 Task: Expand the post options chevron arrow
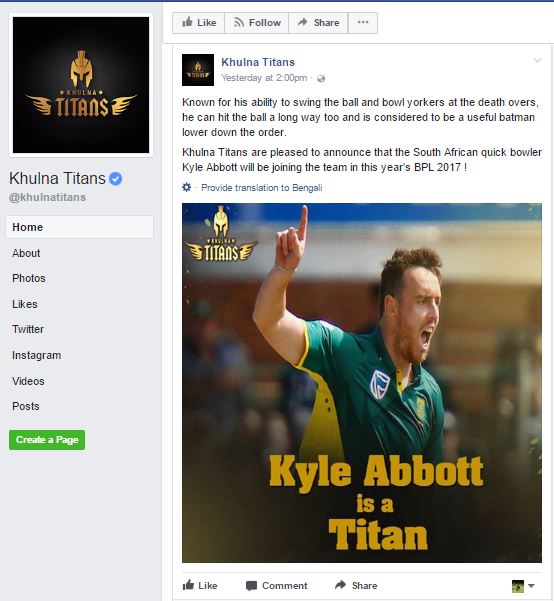[538, 61]
